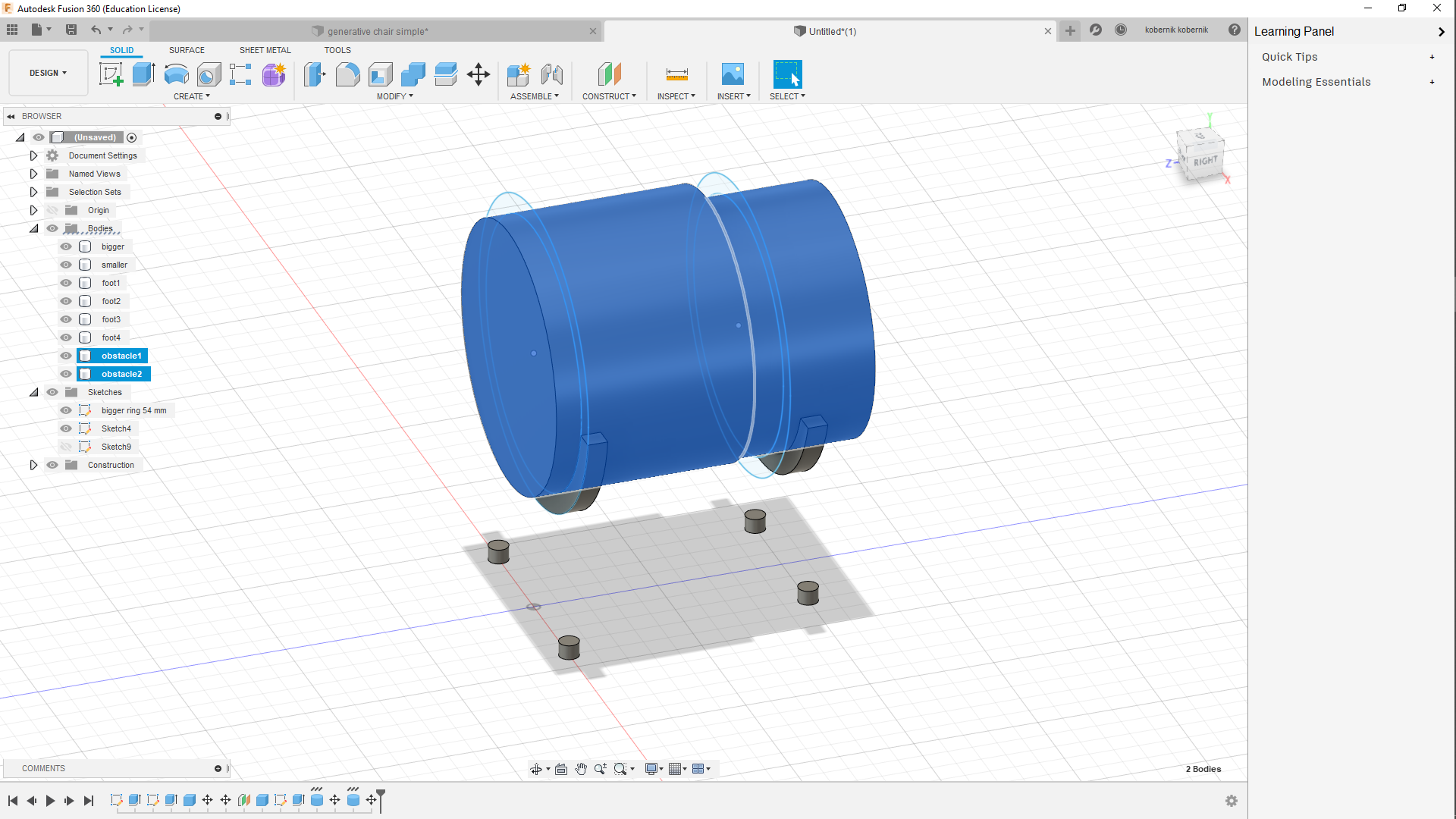Image resolution: width=1456 pixels, height=819 pixels.
Task: Select the Create Sketch tool
Action: 111,74
